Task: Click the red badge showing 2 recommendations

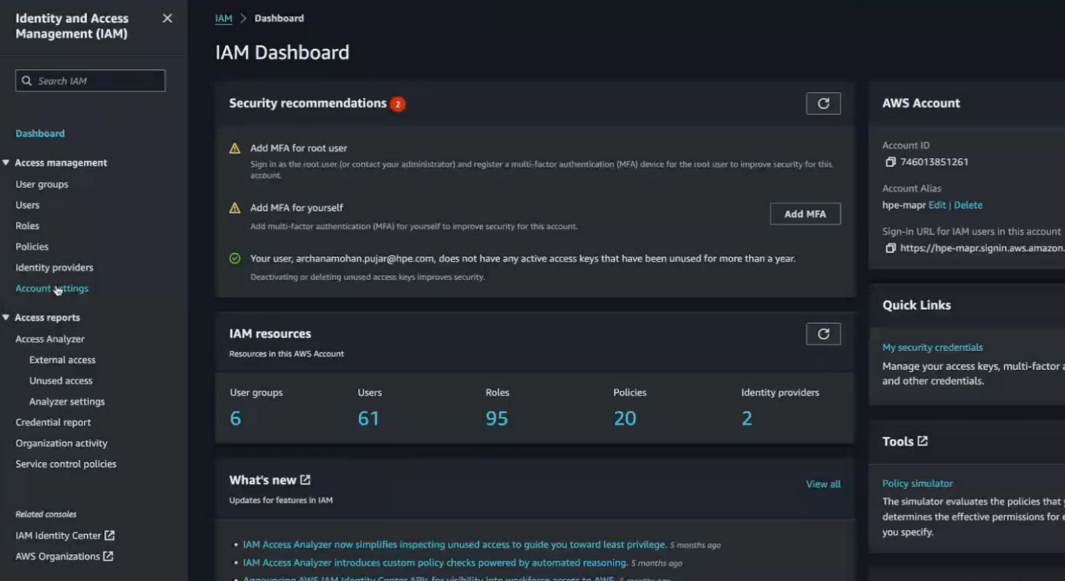Action: (x=397, y=104)
